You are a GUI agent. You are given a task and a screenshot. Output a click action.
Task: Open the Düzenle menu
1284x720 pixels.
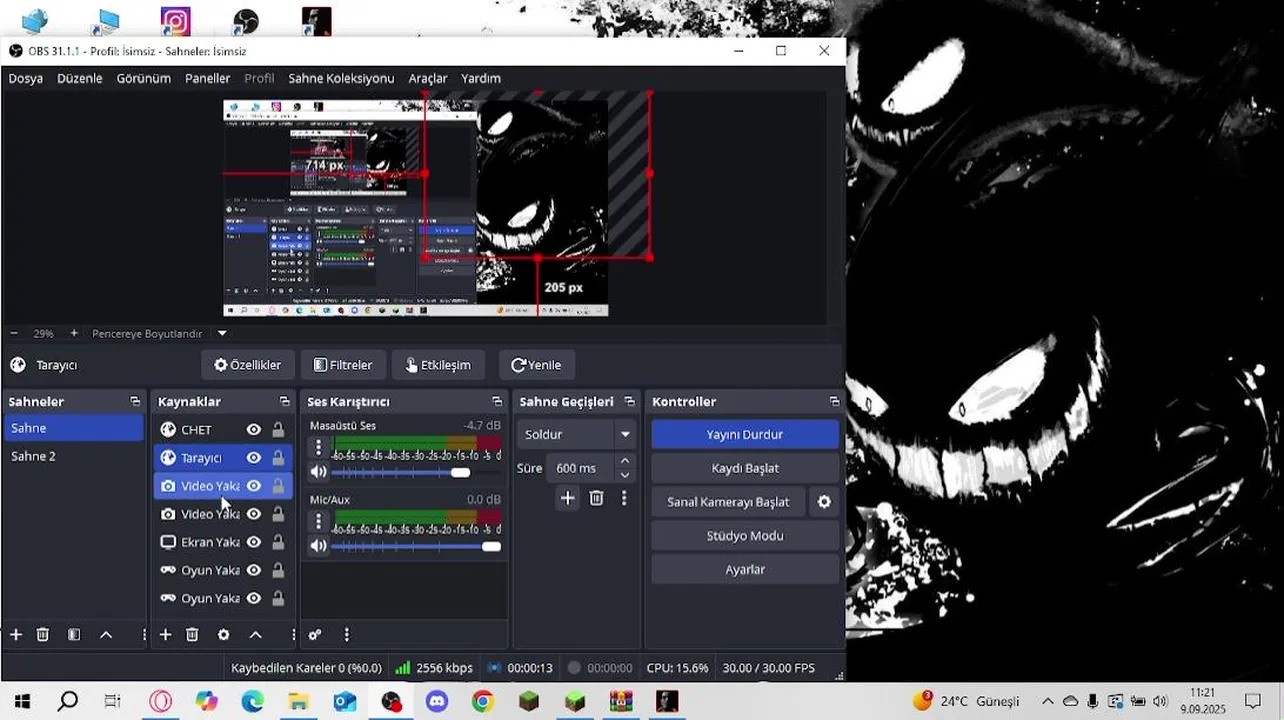click(x=80, y=78)
